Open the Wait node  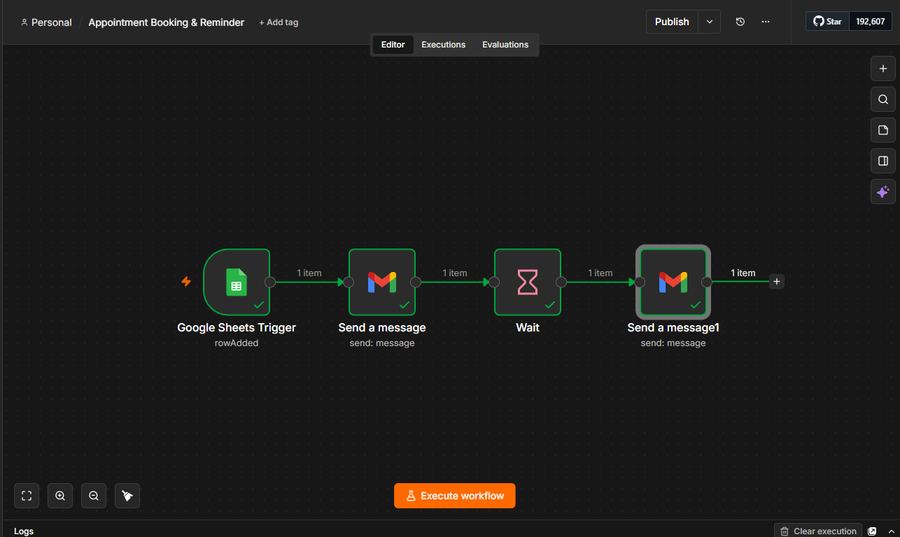[x=527, y=282]
